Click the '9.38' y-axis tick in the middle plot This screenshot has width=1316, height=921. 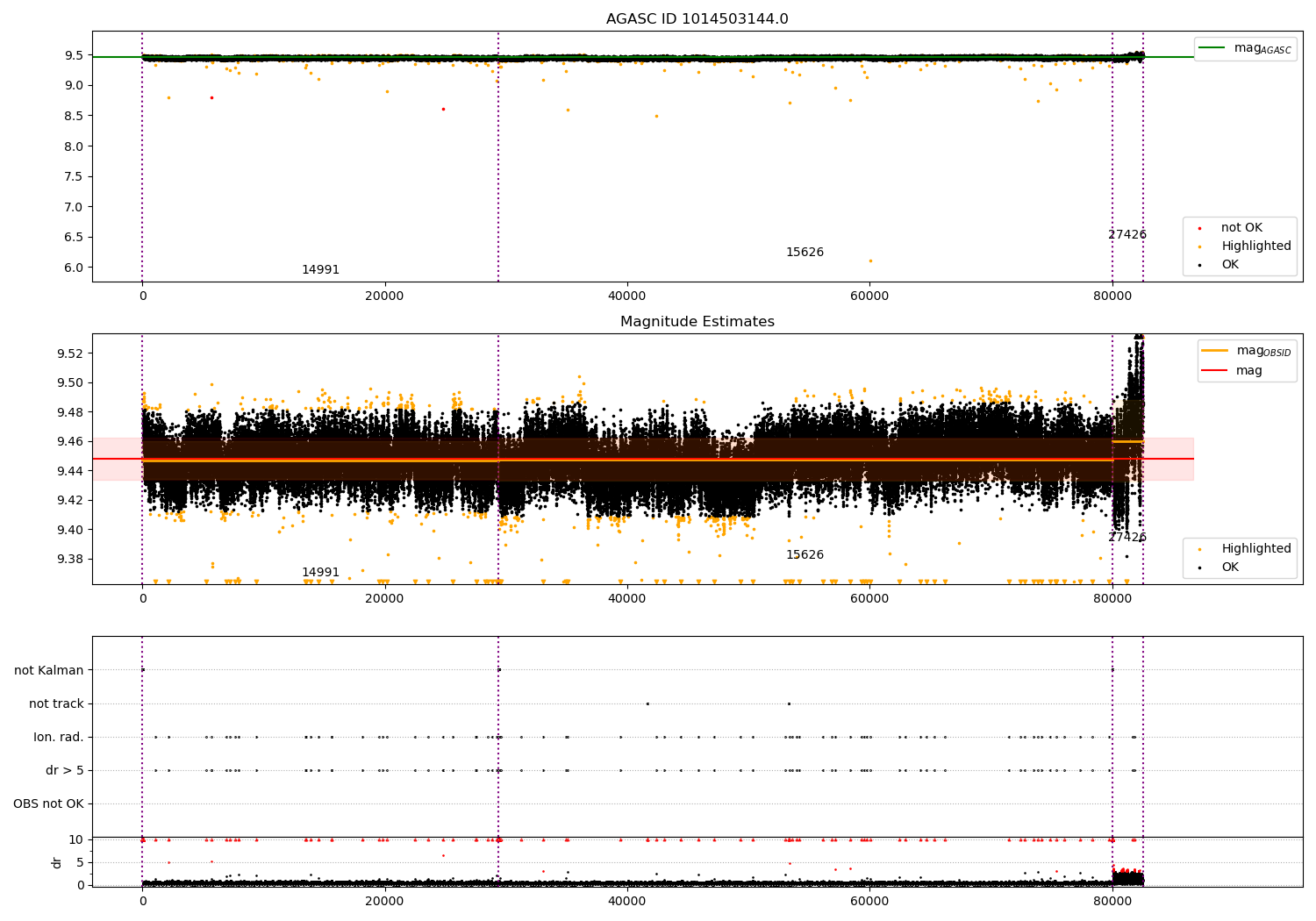point(71,560)
